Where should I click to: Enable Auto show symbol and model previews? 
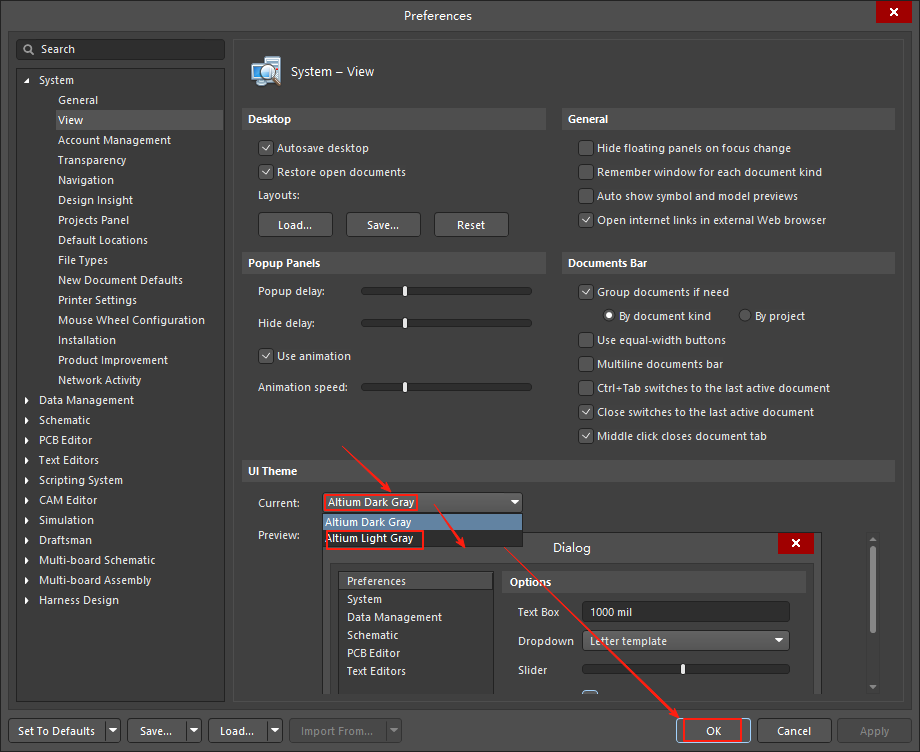click(586, 196)
